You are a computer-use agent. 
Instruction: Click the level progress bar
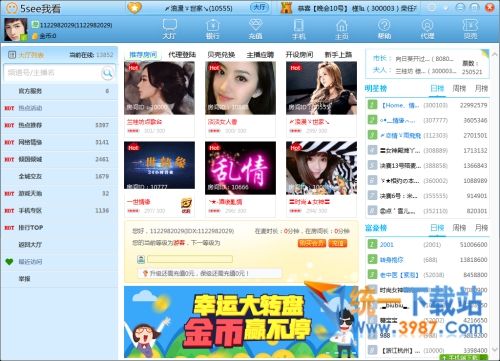tap(190, 259)
